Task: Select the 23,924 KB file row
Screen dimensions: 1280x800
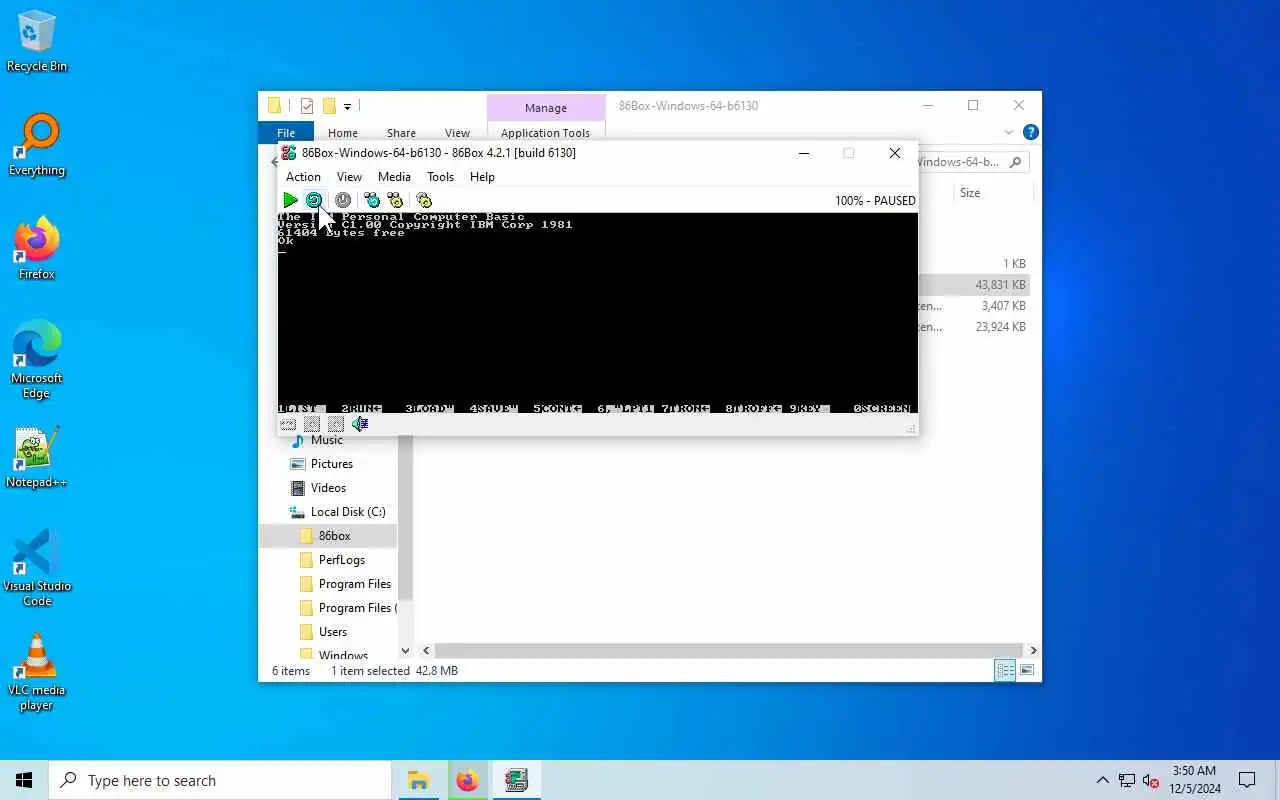Action: coord(975,327)
